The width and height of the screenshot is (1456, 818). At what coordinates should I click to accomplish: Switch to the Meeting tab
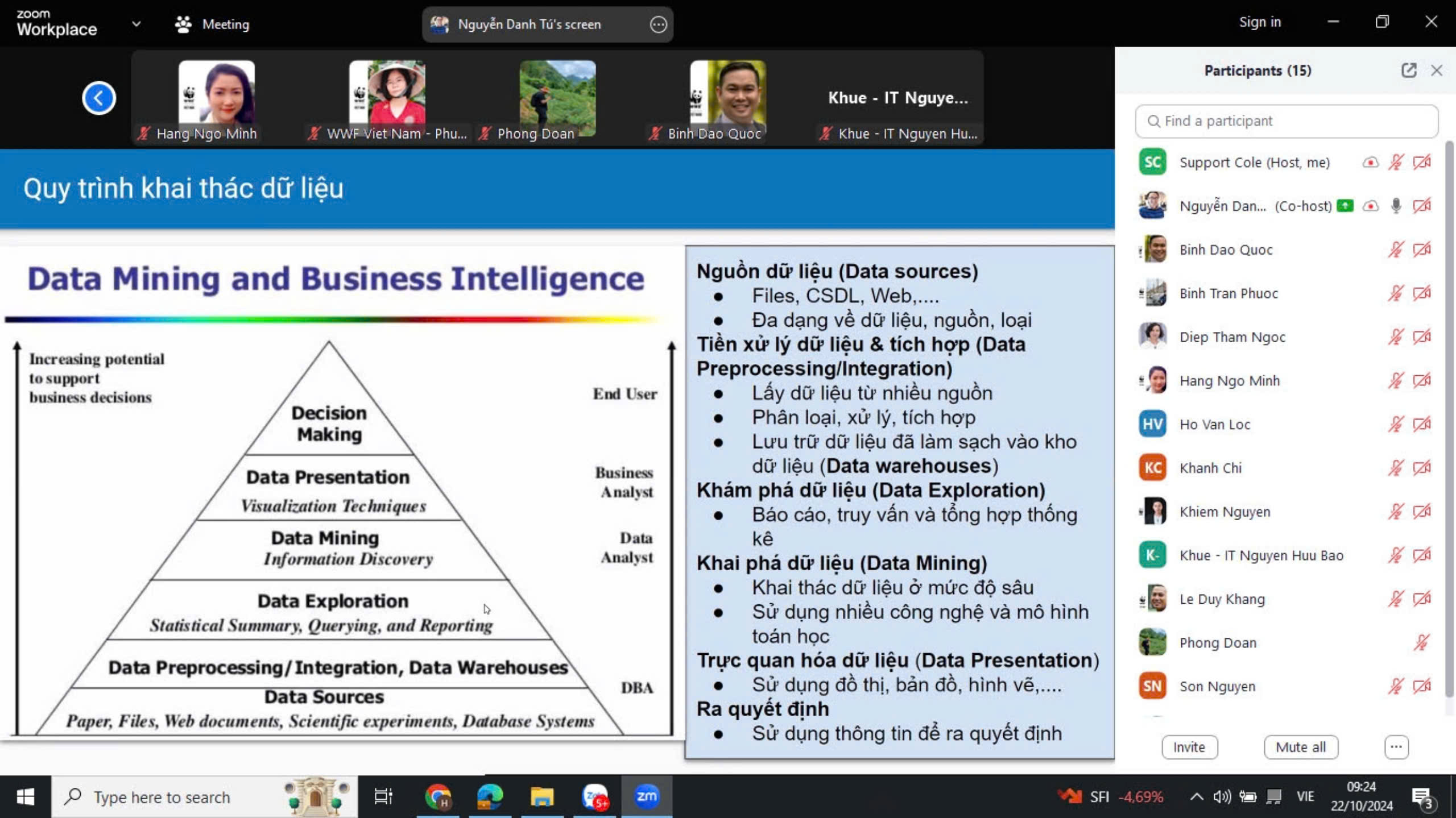[212, 24]
